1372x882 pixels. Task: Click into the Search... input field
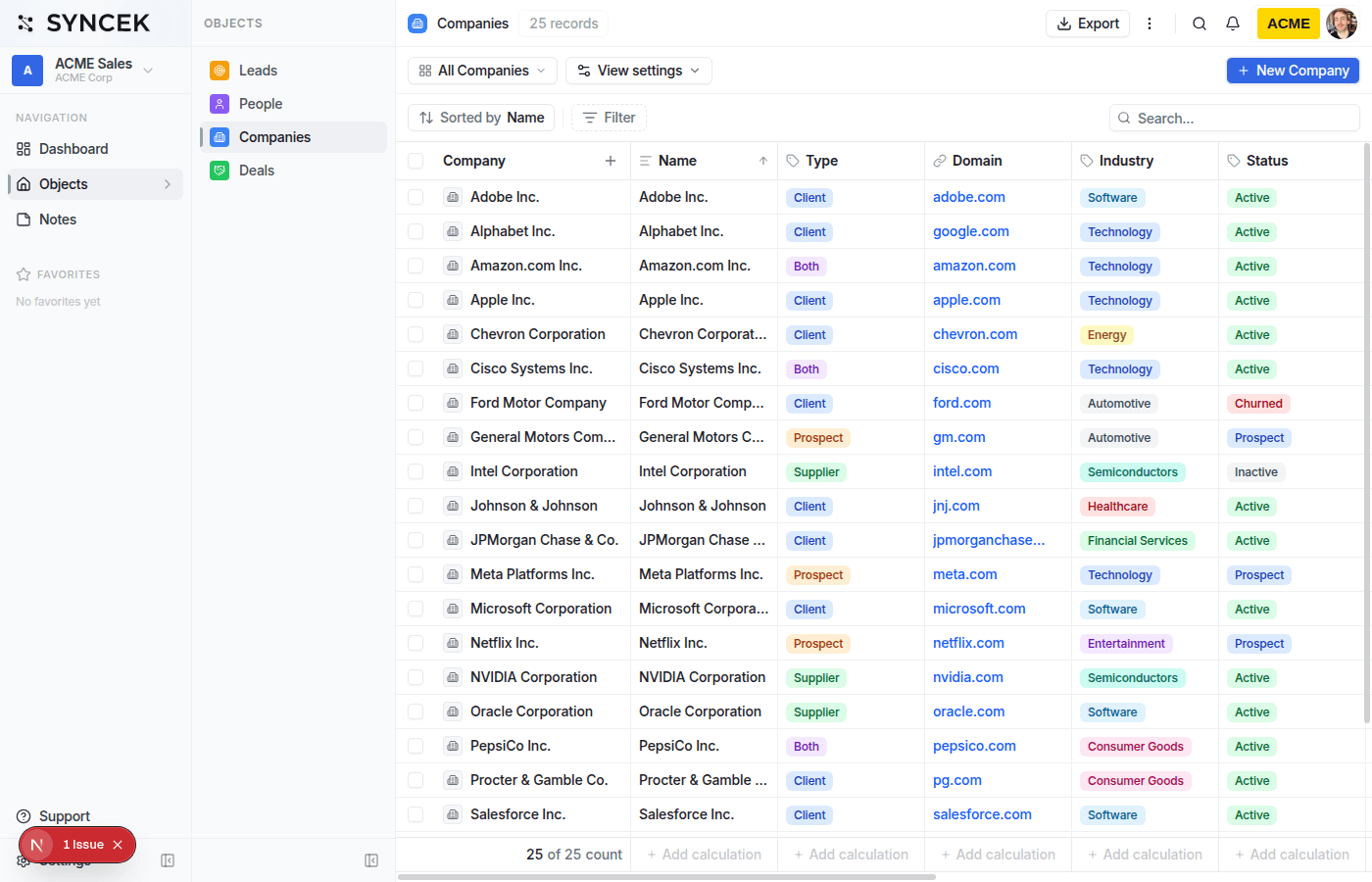click(x=1235, y=118)
